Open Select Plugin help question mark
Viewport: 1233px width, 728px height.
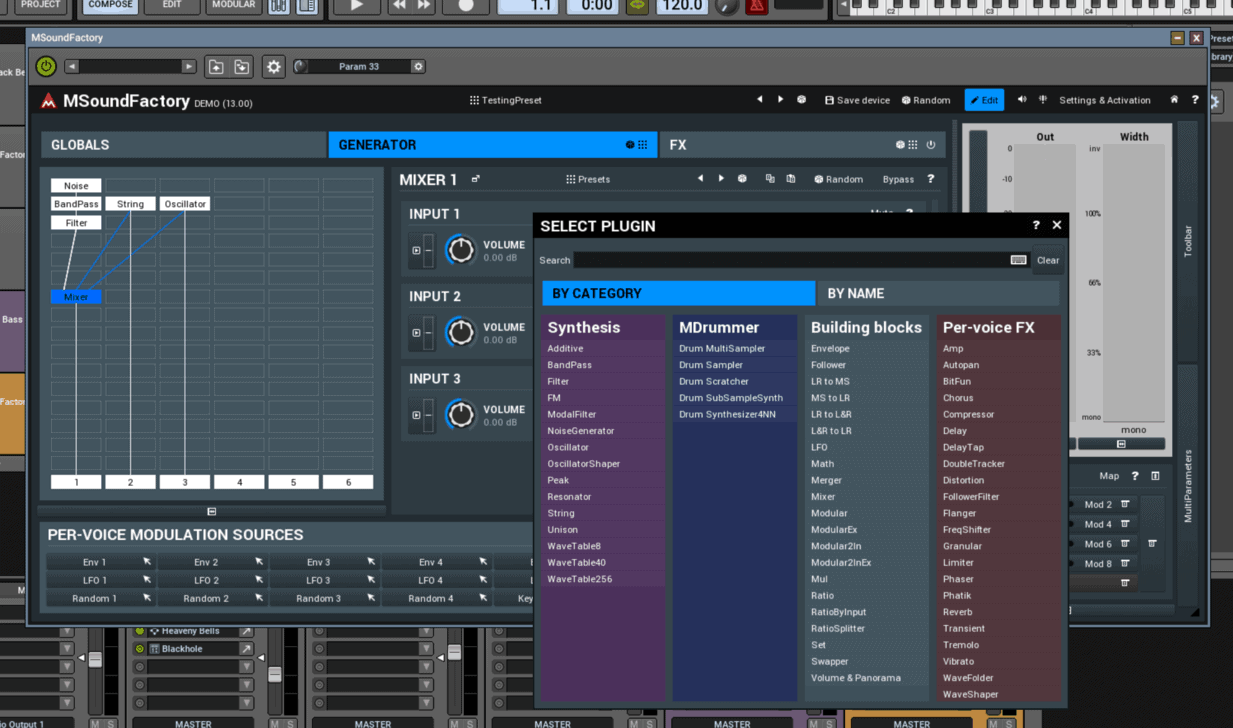tap(1036, 226)
